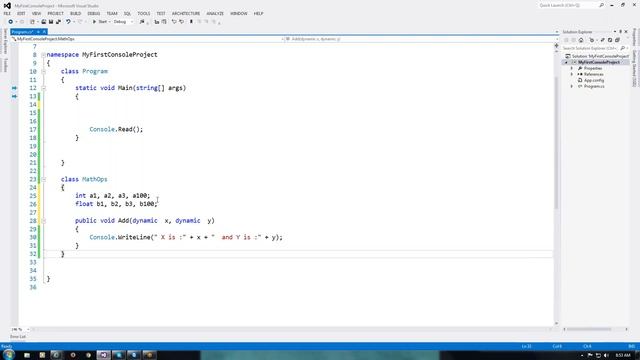Click the bookmark marker on line 12
Viewport: 640px width, 360px height.
click(x=14, y=88)
